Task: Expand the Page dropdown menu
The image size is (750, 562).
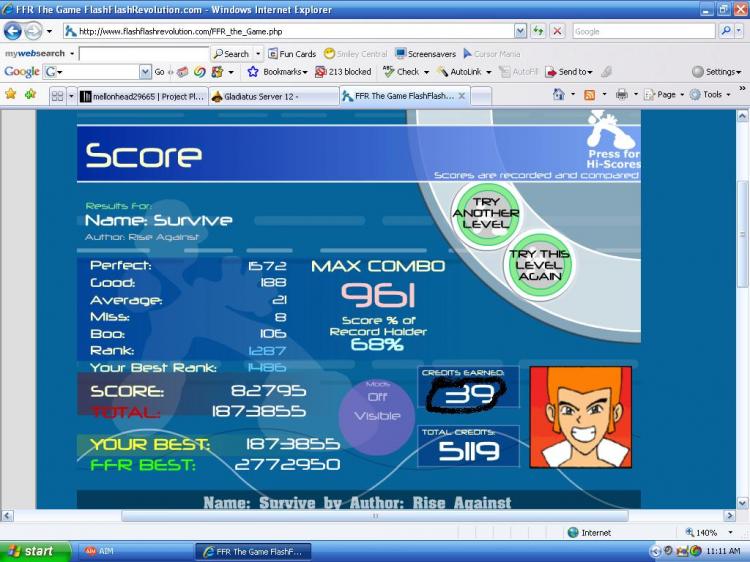Action: tap(662, 95)
